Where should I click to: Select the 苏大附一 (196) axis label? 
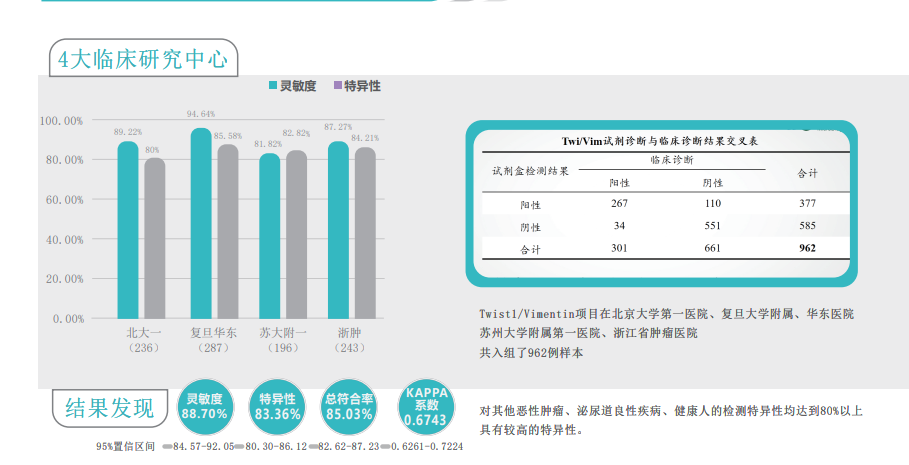283,339
